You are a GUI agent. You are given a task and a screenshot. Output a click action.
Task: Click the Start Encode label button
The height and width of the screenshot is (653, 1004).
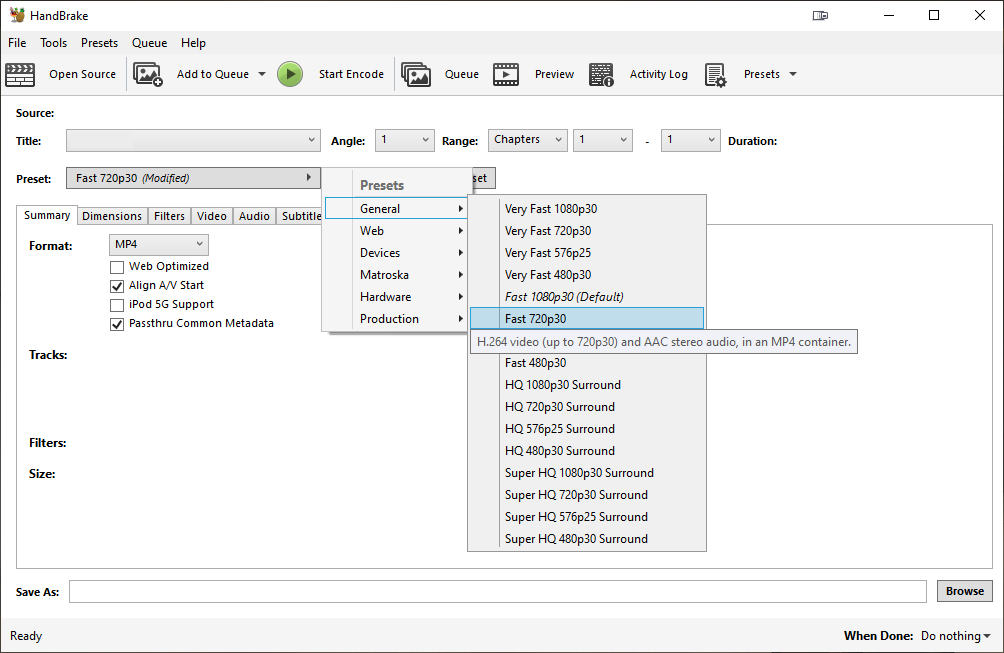(352, 74)
